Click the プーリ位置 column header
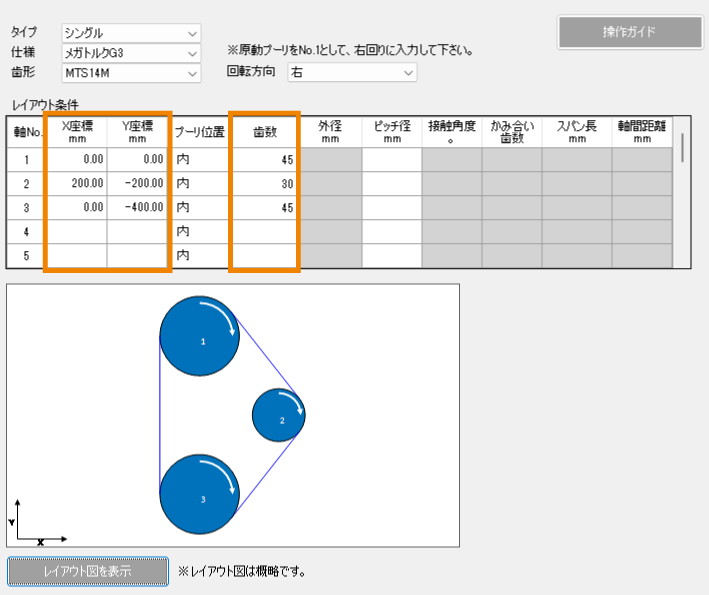The height and width of the screenshot is (595, 709). click(200, 132)
